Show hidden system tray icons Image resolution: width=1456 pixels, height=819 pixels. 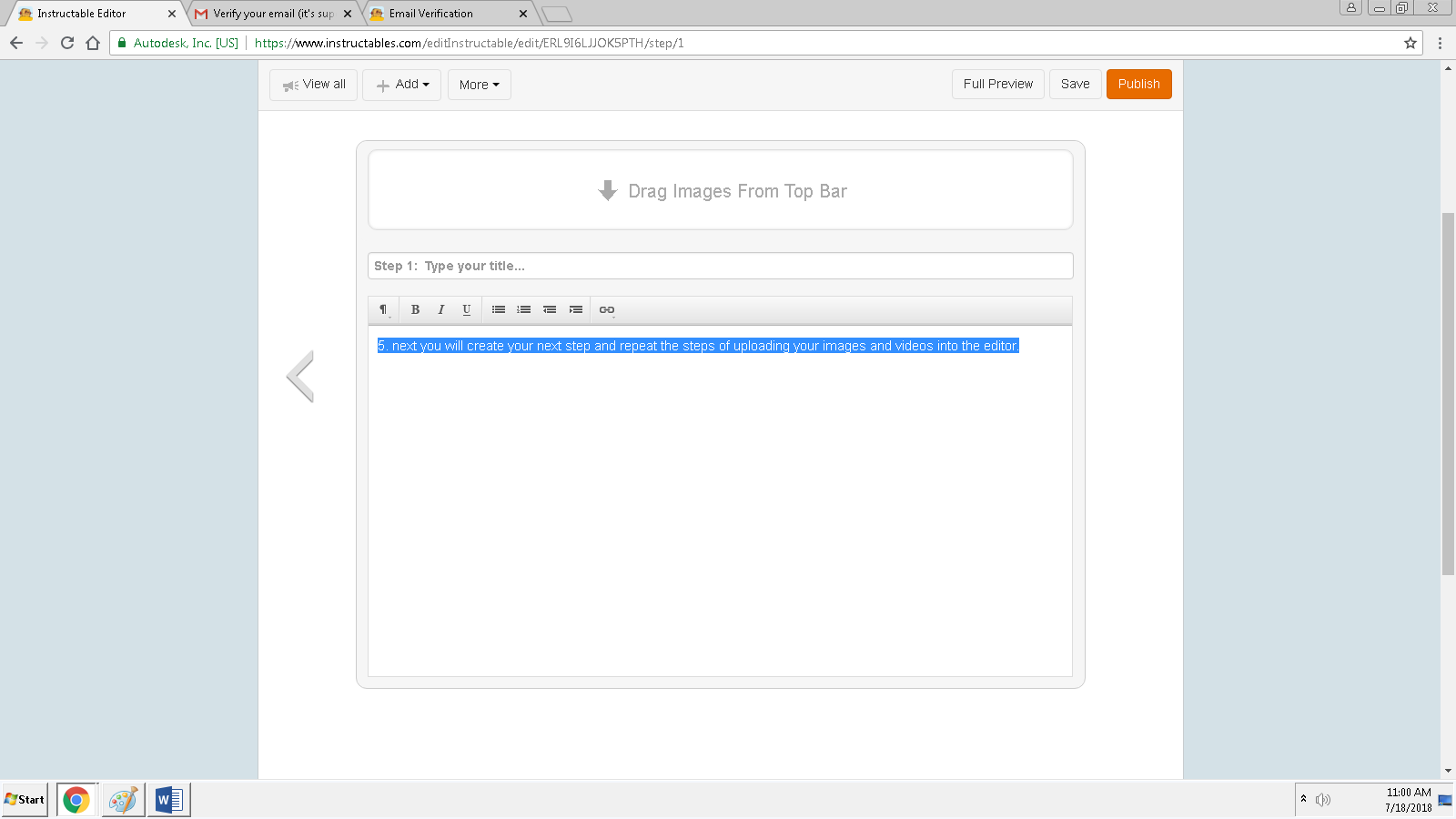coord(1303,799)
